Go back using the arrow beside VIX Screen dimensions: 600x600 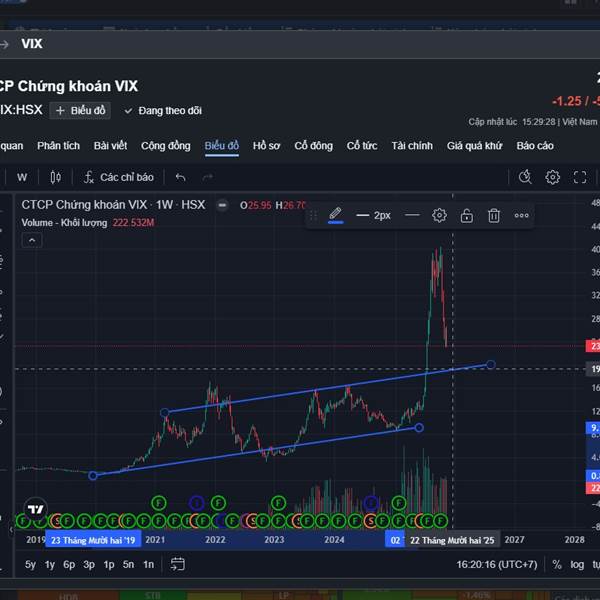4,44
